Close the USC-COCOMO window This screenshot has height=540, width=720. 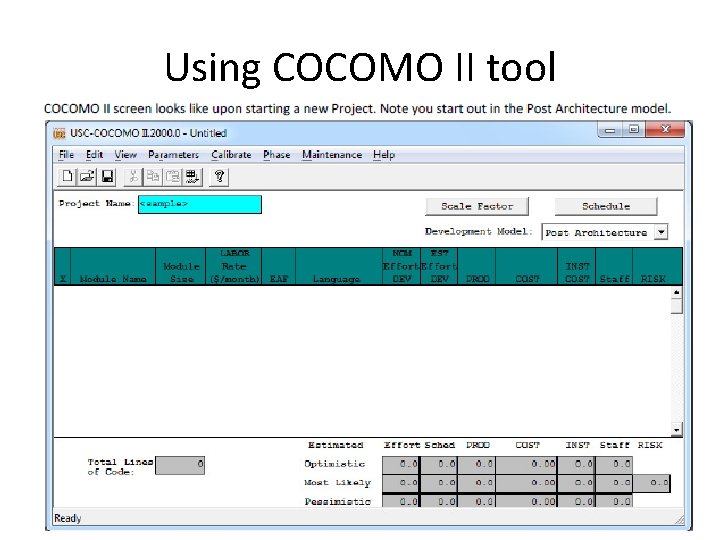665,129
